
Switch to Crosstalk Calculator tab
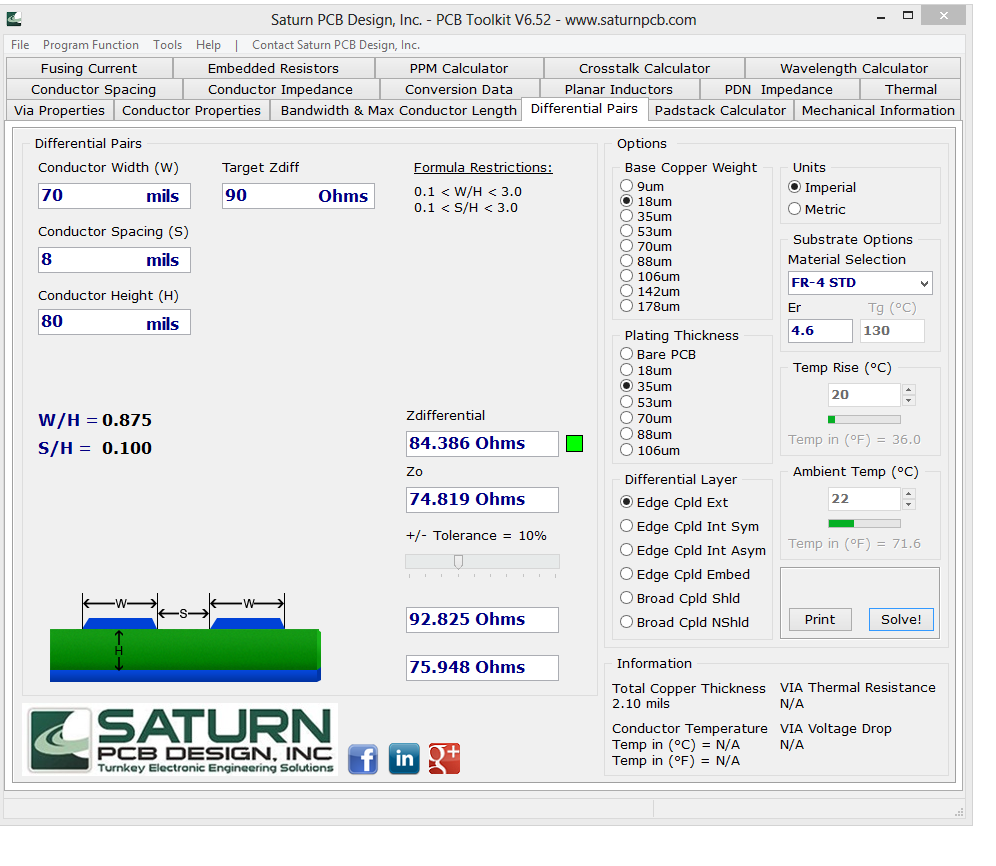644,69
